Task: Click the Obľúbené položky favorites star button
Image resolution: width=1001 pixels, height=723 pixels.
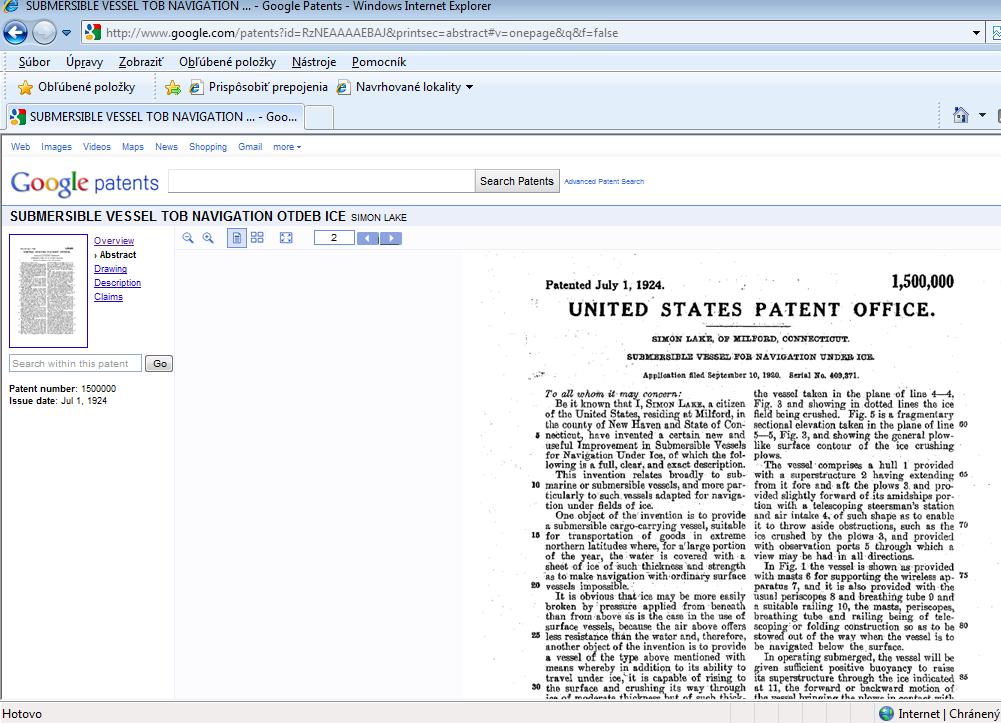Action: pos(77,87)
